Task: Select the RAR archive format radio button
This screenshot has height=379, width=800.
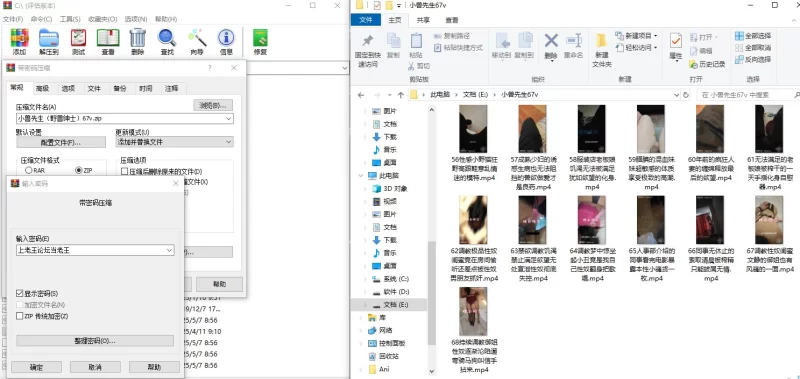Action: tap(29, 170)
